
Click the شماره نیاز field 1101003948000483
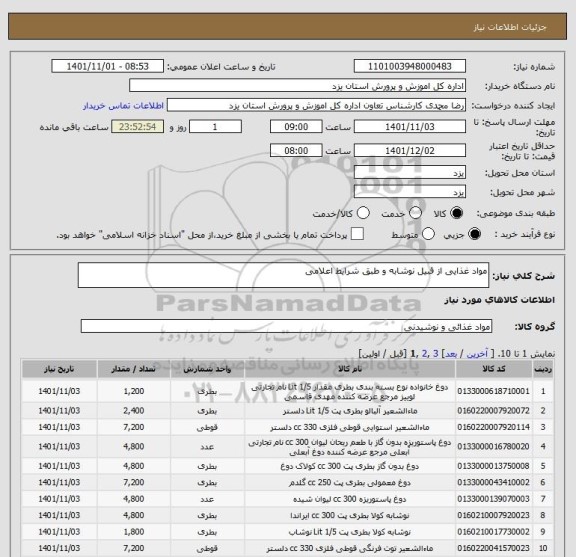(x=410, y=66)
